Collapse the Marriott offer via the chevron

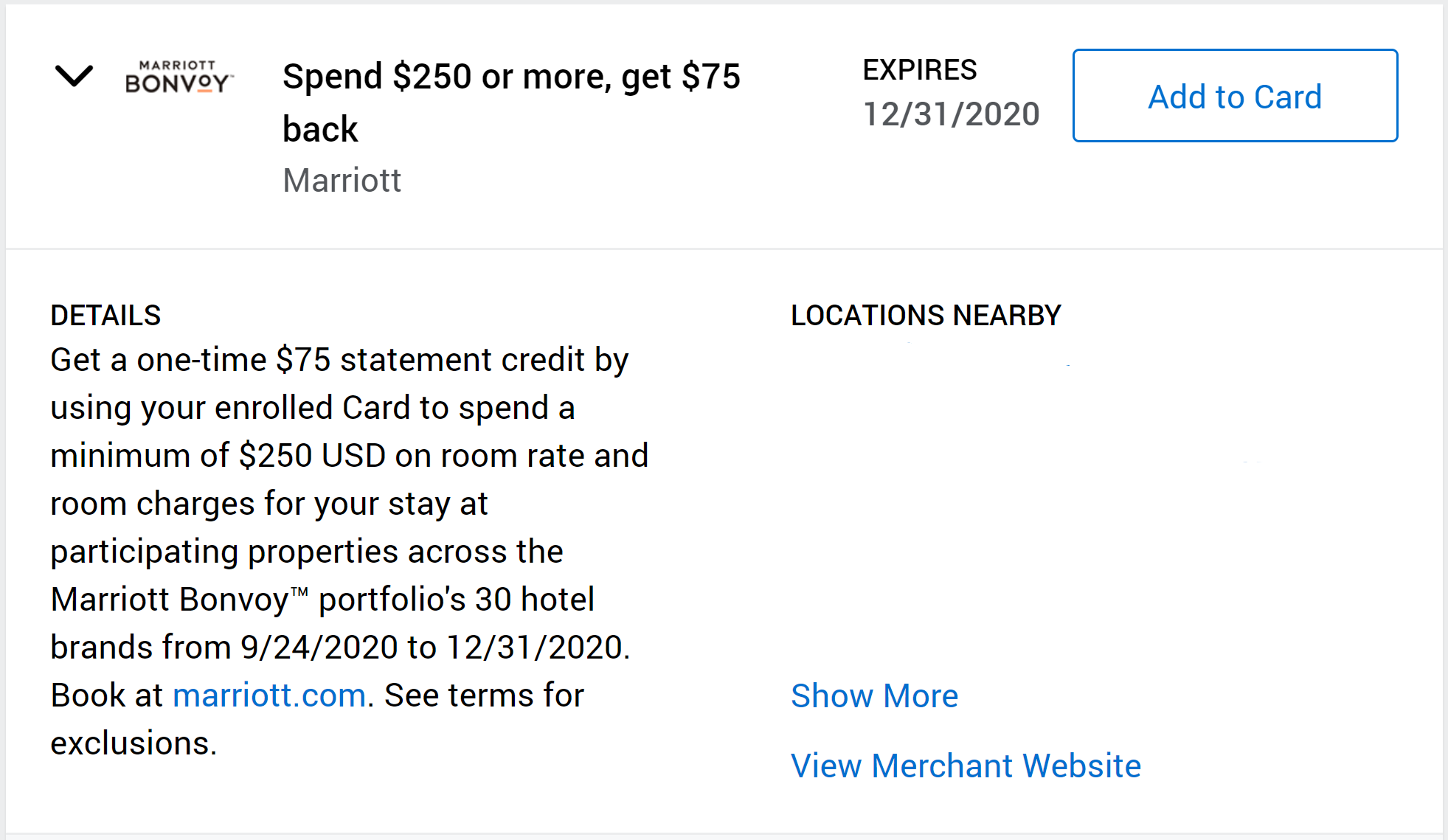tap(74, 76)
